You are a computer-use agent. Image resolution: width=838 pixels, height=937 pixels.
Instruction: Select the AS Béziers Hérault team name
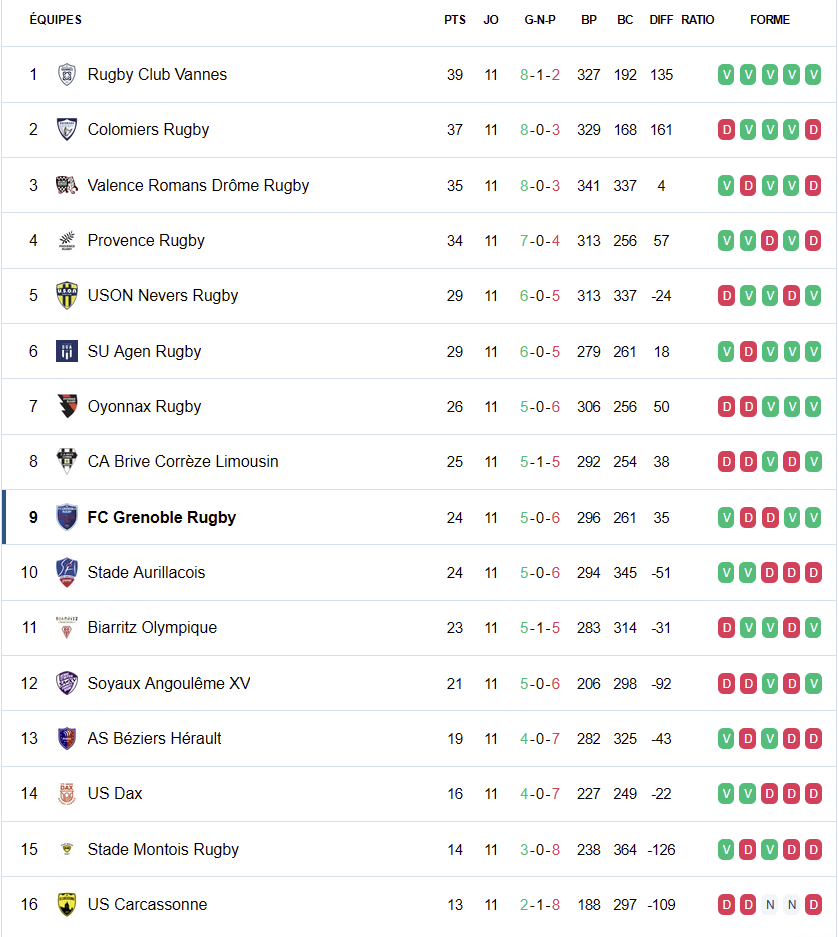point(155,738)
